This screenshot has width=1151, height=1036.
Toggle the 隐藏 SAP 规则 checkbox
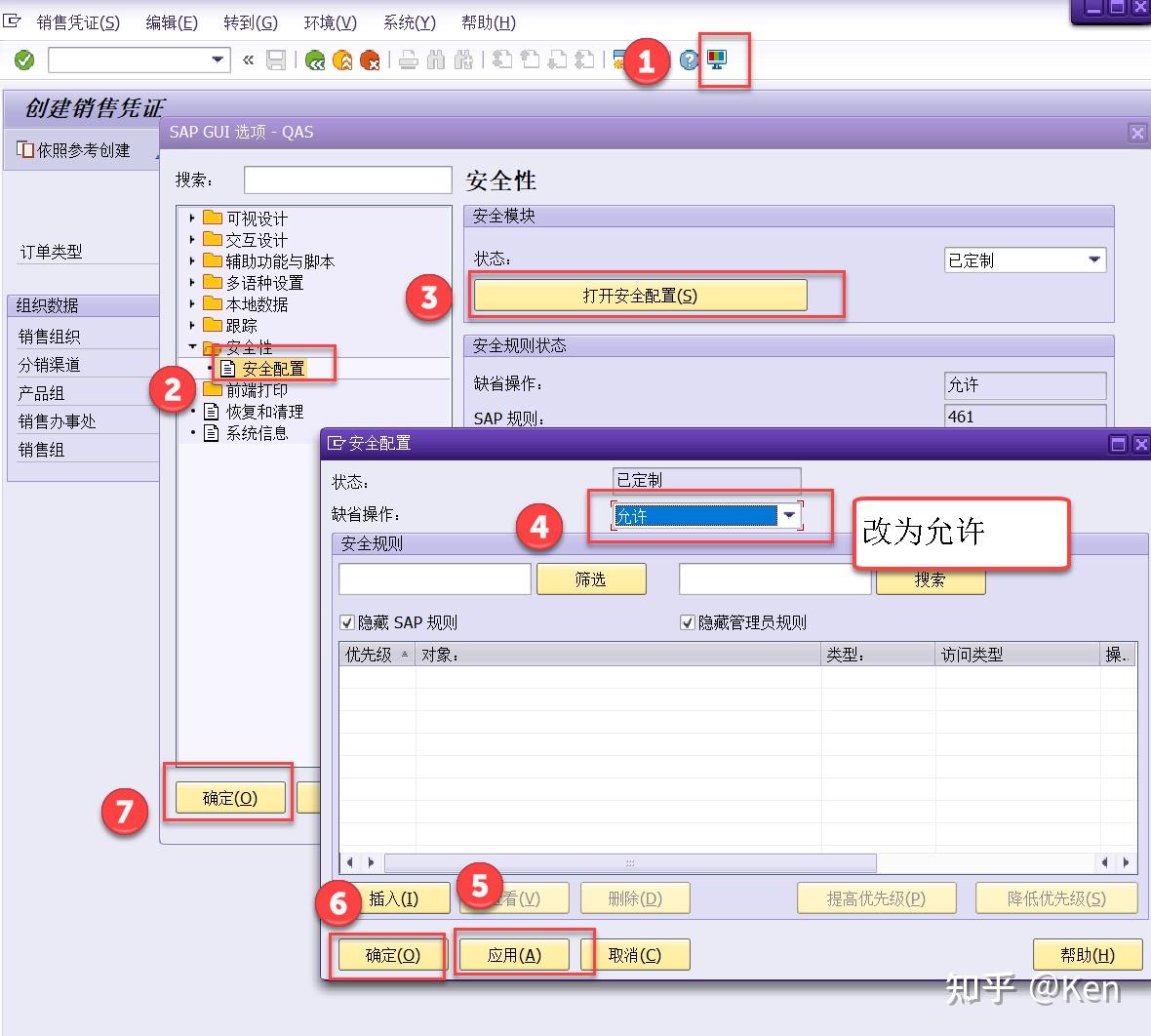pos(347,622)
